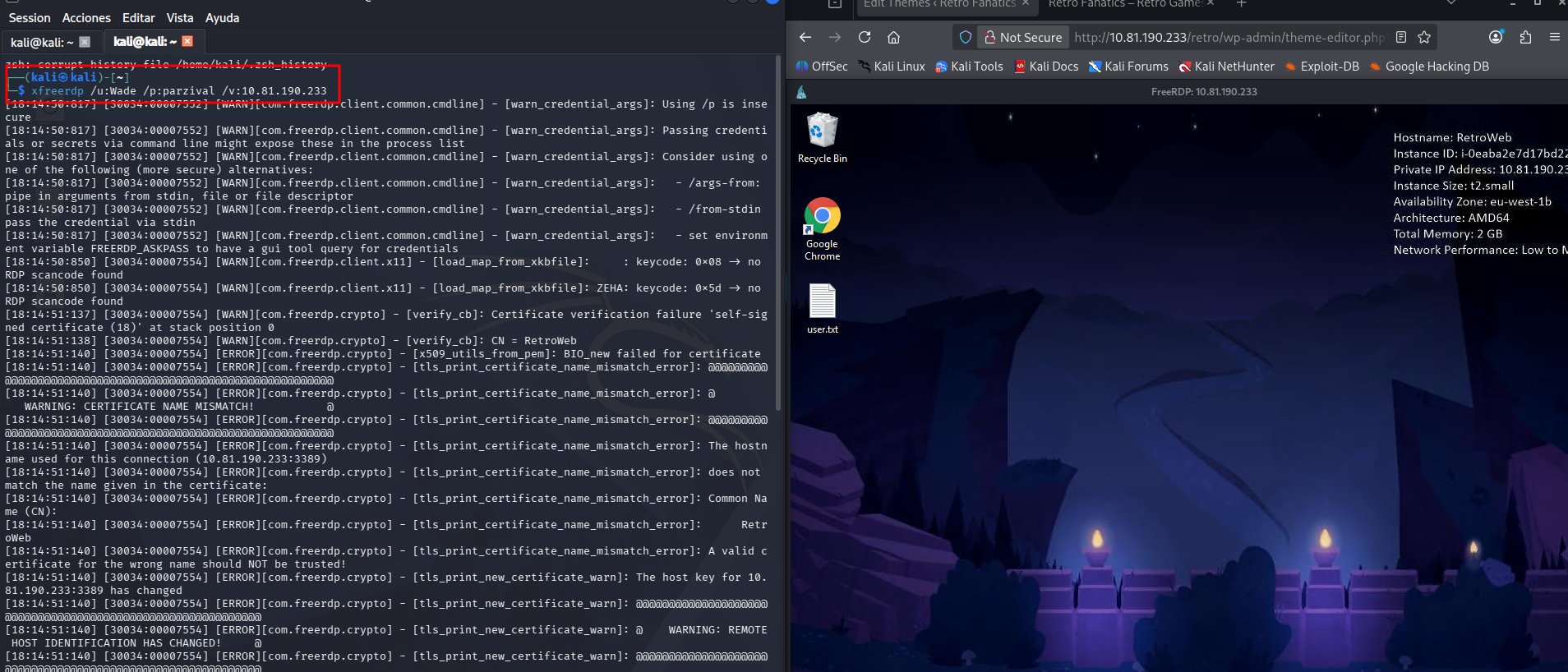Click the browser reload button
Image resolution: width=1568 pixels, height=672 pixels.
pos(865,37)
